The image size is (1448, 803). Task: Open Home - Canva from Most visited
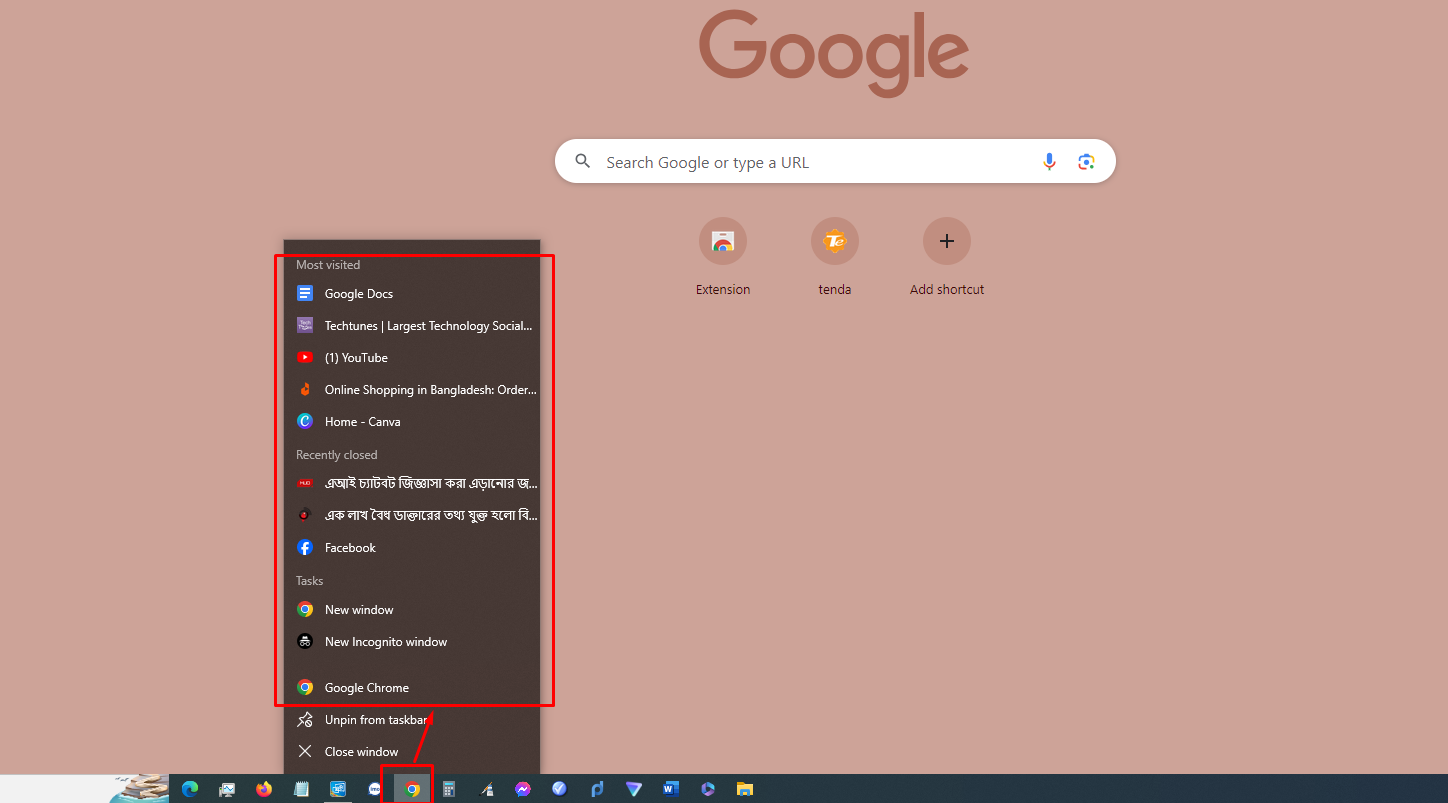(412, 422)
